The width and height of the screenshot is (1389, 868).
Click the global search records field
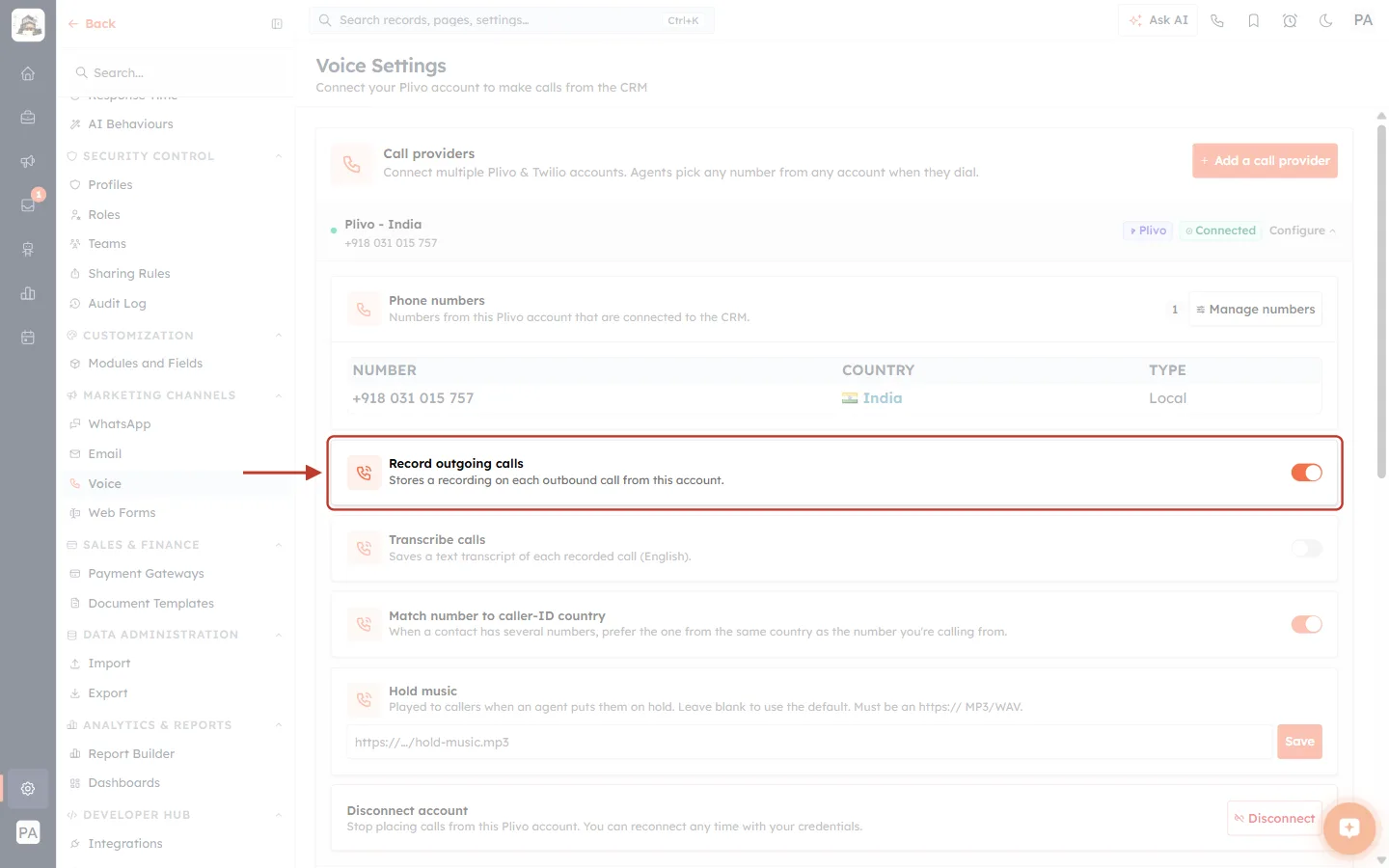[x=511, y=20]
